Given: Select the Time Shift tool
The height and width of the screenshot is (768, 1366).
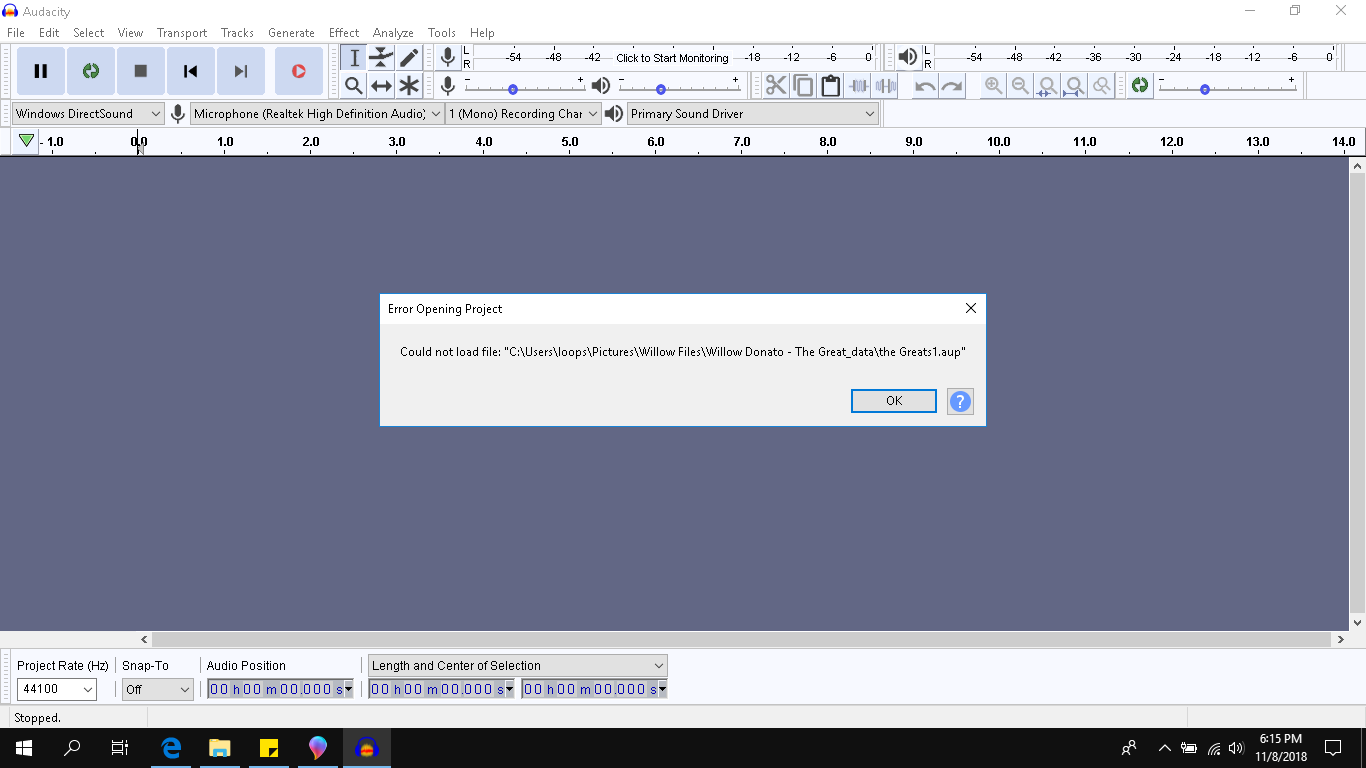Looking at the screenshot, I should 381,86.
